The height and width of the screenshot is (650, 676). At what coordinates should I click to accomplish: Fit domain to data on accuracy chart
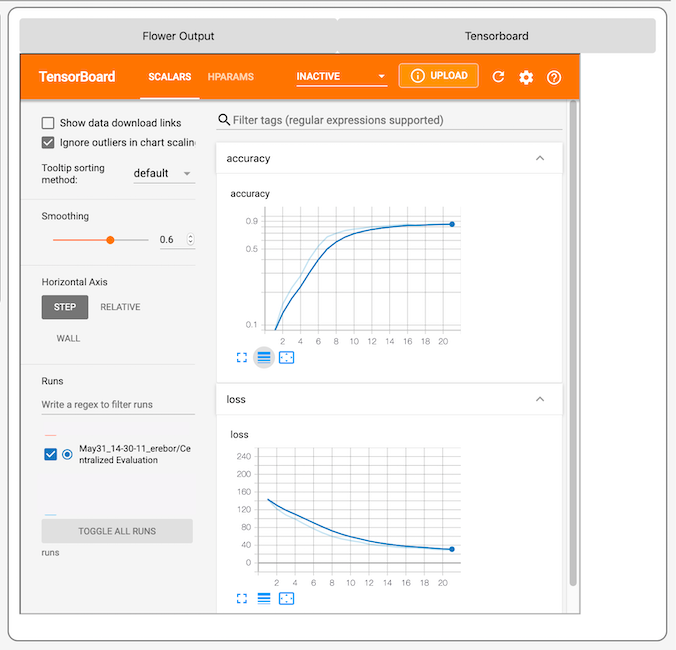(286, 357)
